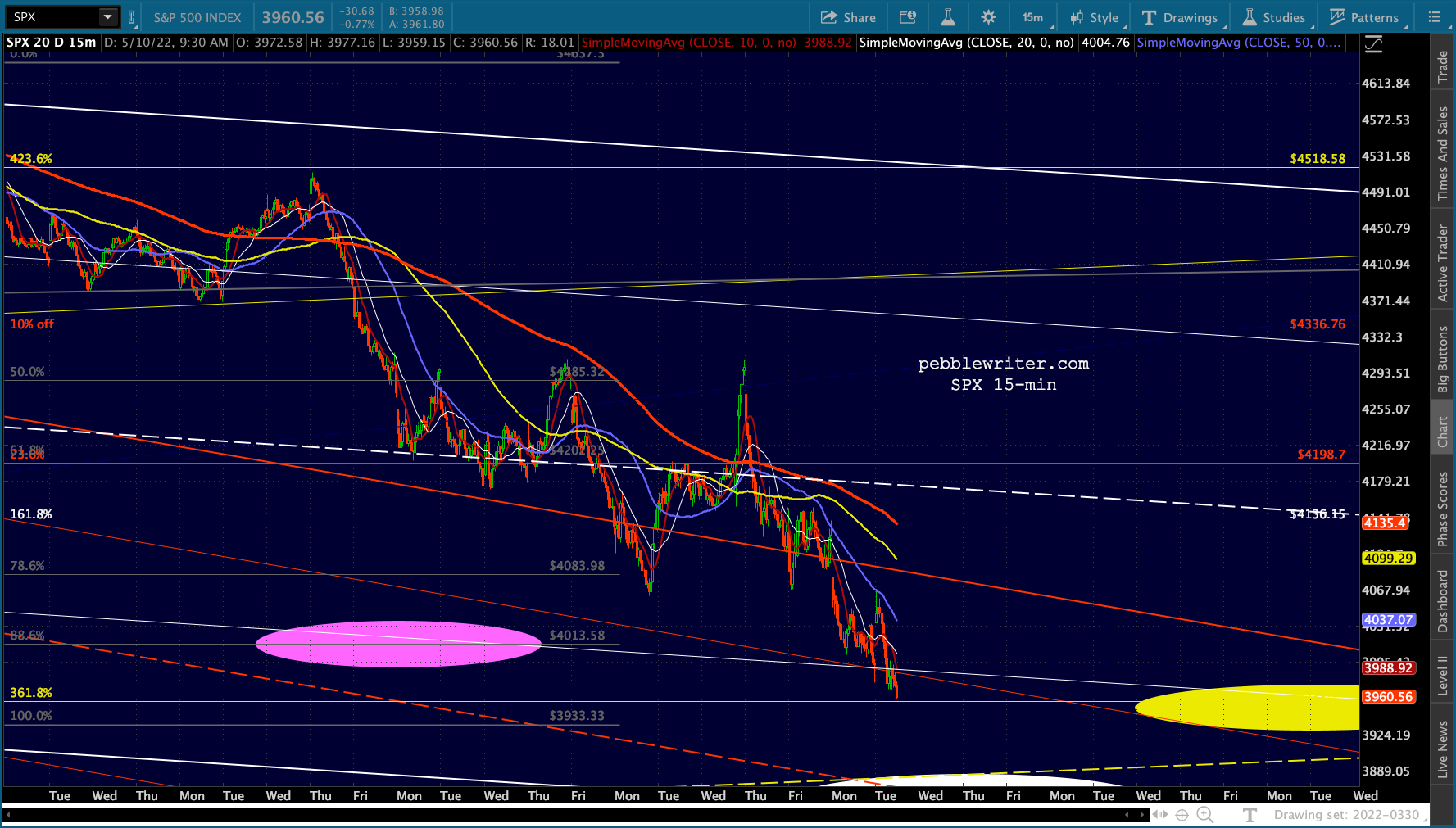The width and height of the screenshot is (1456, 828).
Task: Click the blue 4037.07 price axis bubble
Action: [x=1388, y=621]
